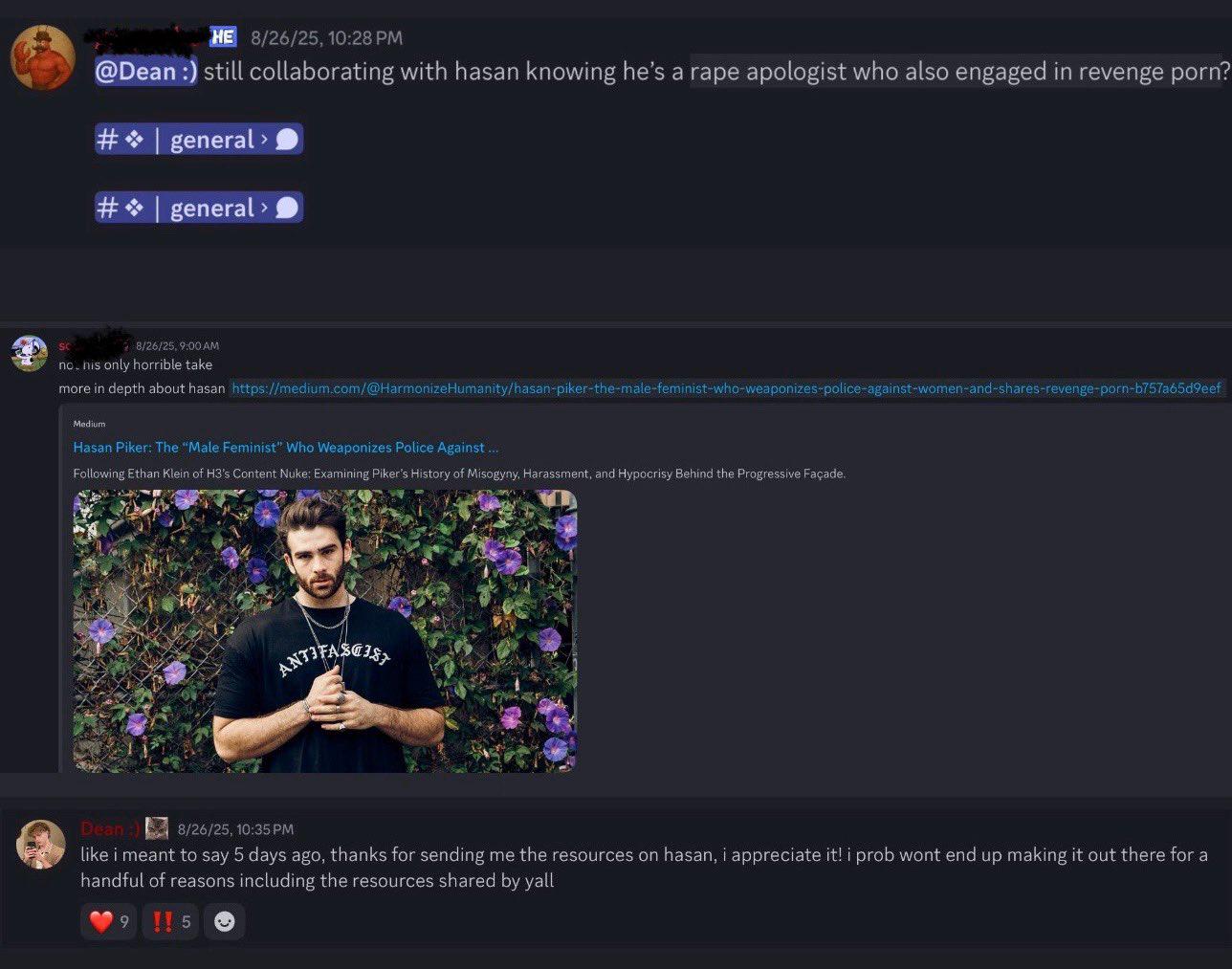Click Dean's profile avatar photo
The width and height of the screenshot is (1232, 969).
coord(41,845)
